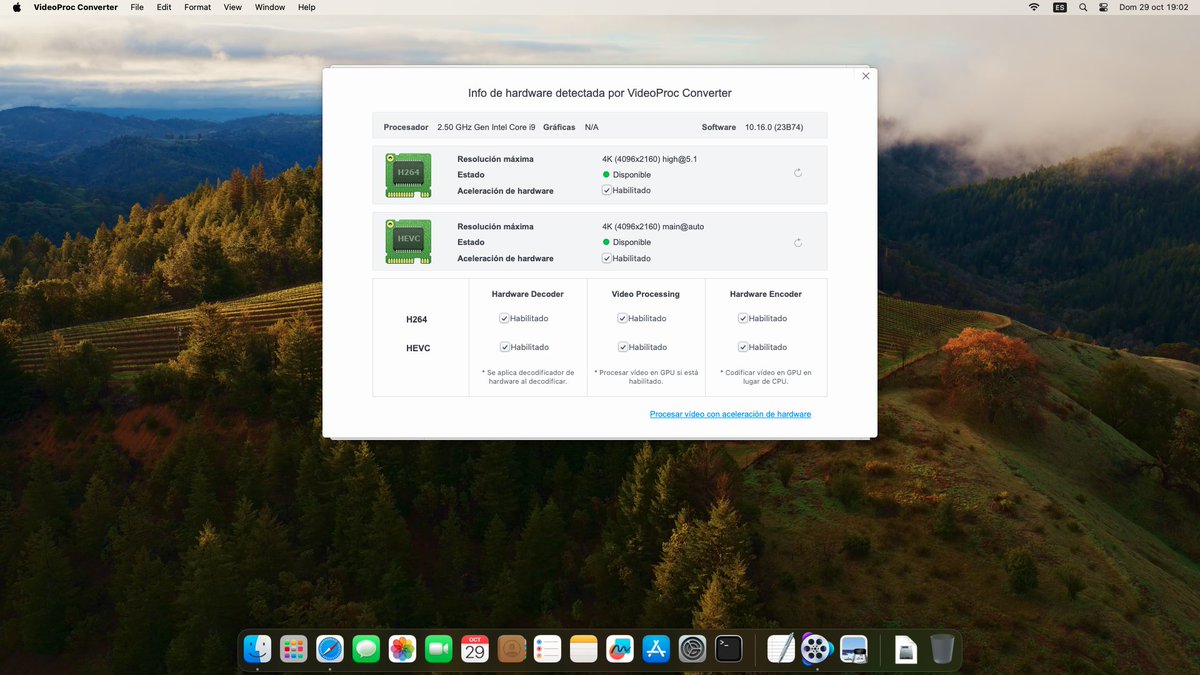Disable H264 Hardware Decoder Habilitado
The height and width of the screenshot is (675, 1200).
click(x=506, y=318)
